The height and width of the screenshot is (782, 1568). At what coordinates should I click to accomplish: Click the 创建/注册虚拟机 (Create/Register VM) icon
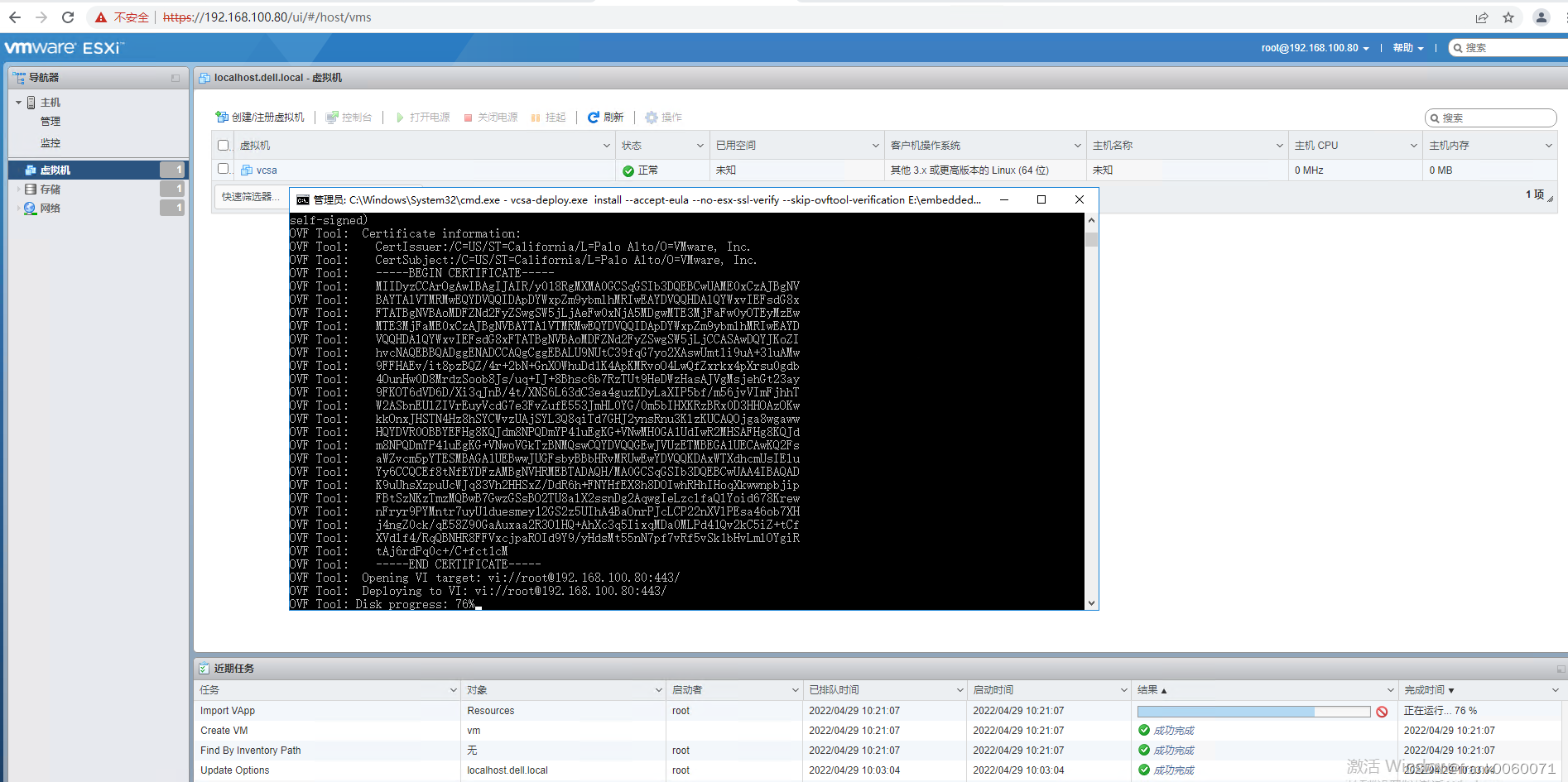pyautogui.click(x=222, y=117)
